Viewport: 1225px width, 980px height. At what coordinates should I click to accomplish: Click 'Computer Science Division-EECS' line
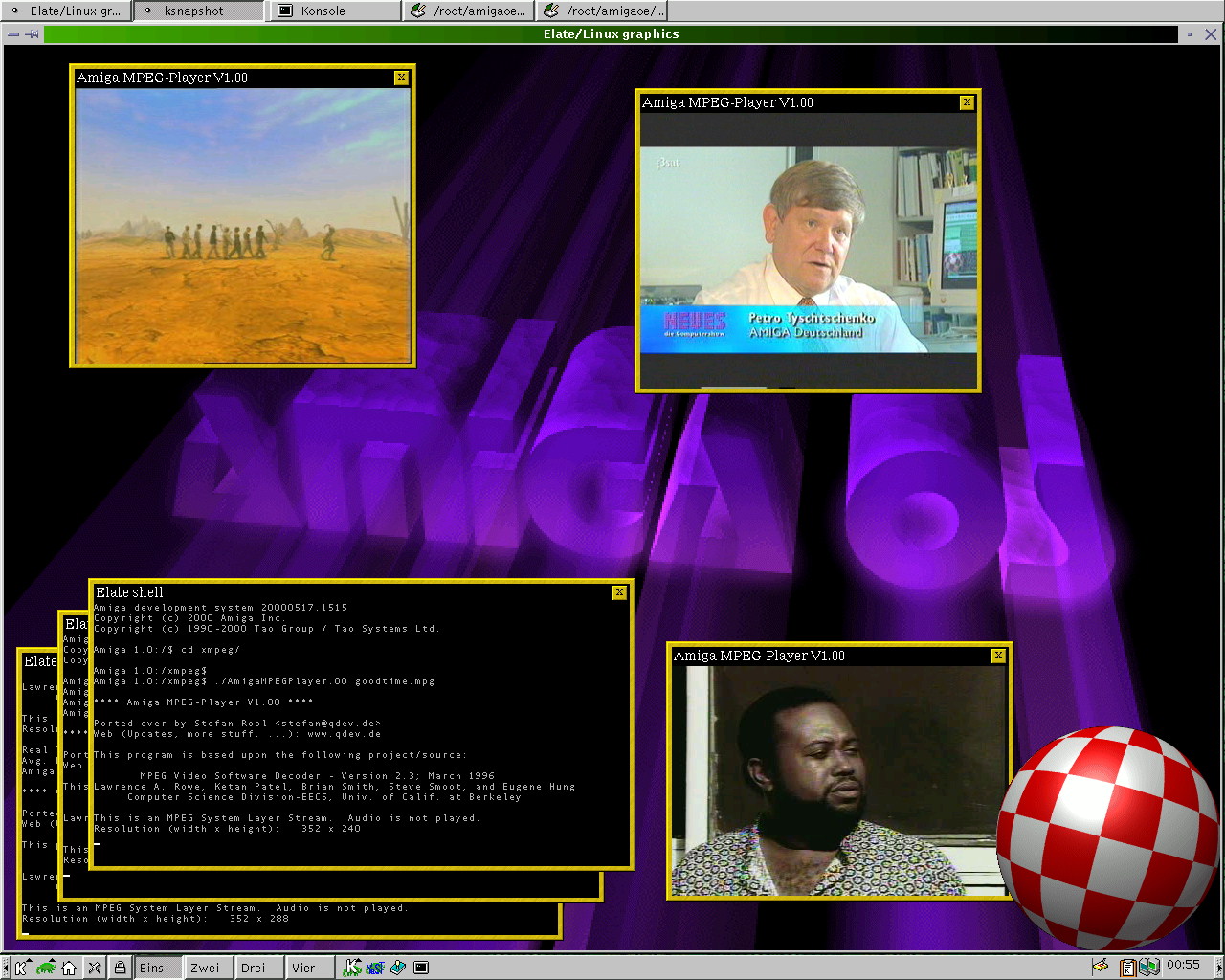pyautogui.click(x=324, y=797)
